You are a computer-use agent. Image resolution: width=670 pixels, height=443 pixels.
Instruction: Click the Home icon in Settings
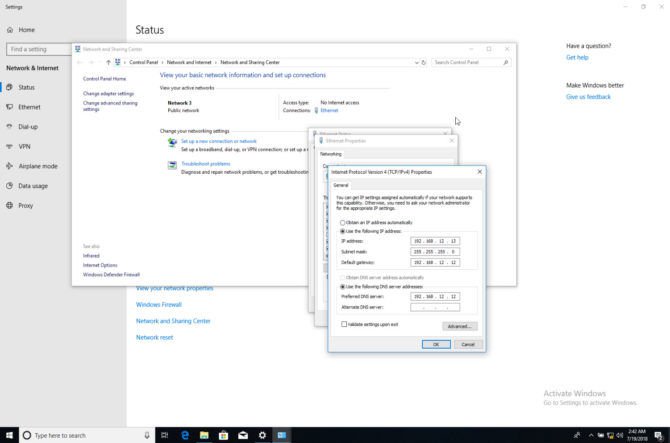(11, 30)
